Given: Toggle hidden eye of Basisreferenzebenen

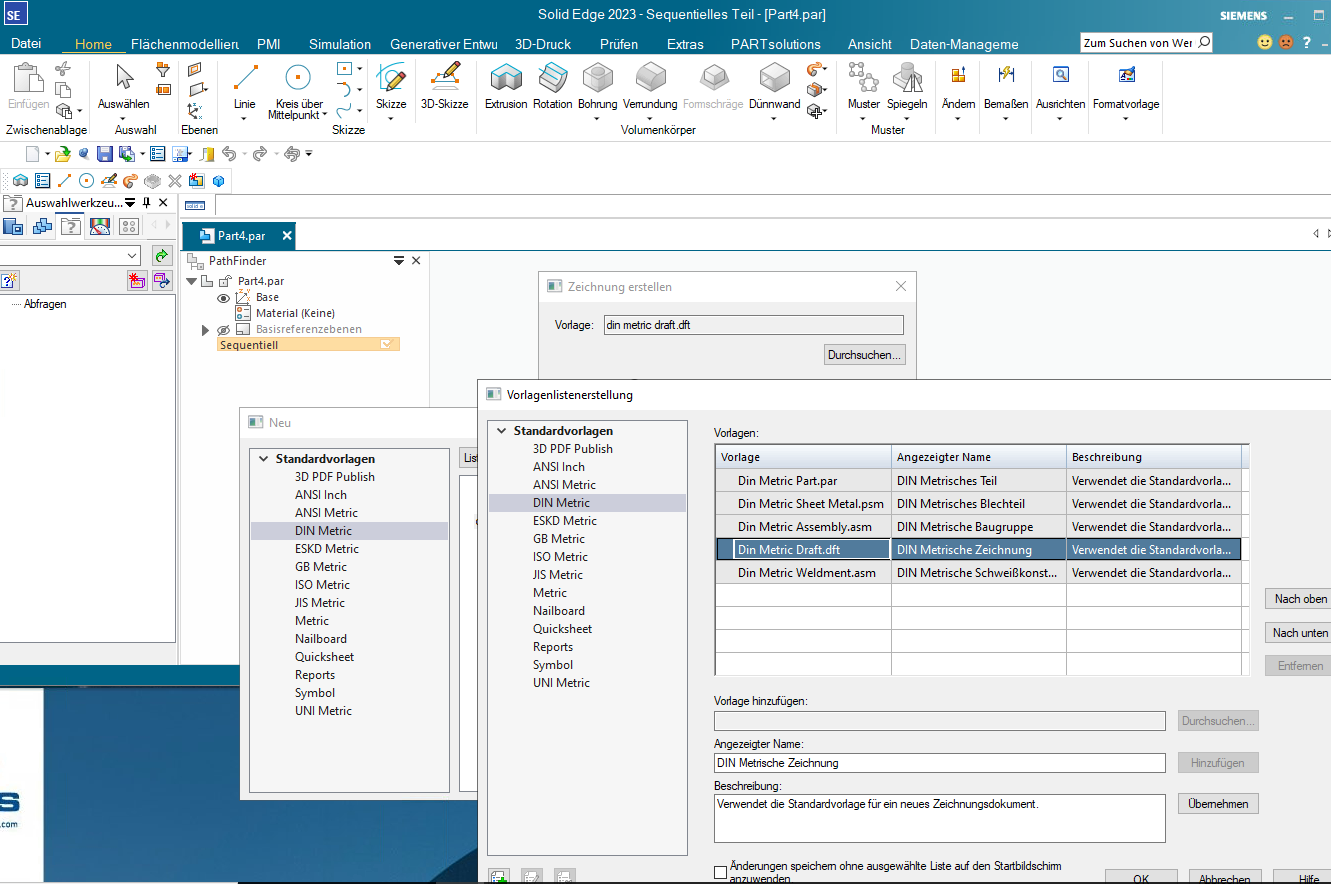Looking at the screenshot, I should click(223, 330).
